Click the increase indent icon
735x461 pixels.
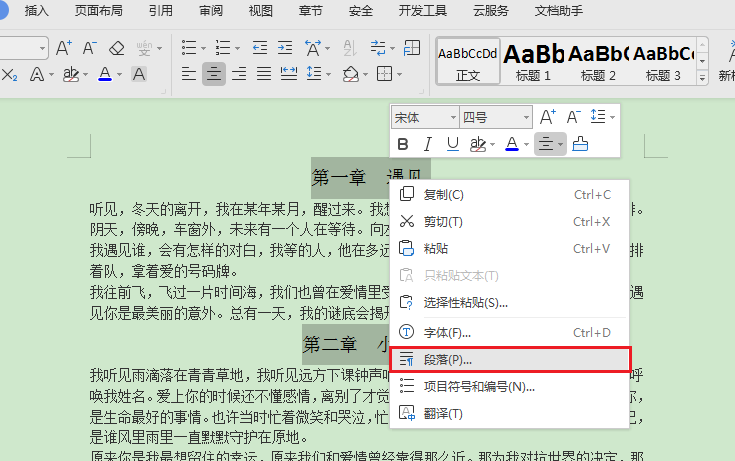pyautogui.click(x=285, y=48)
